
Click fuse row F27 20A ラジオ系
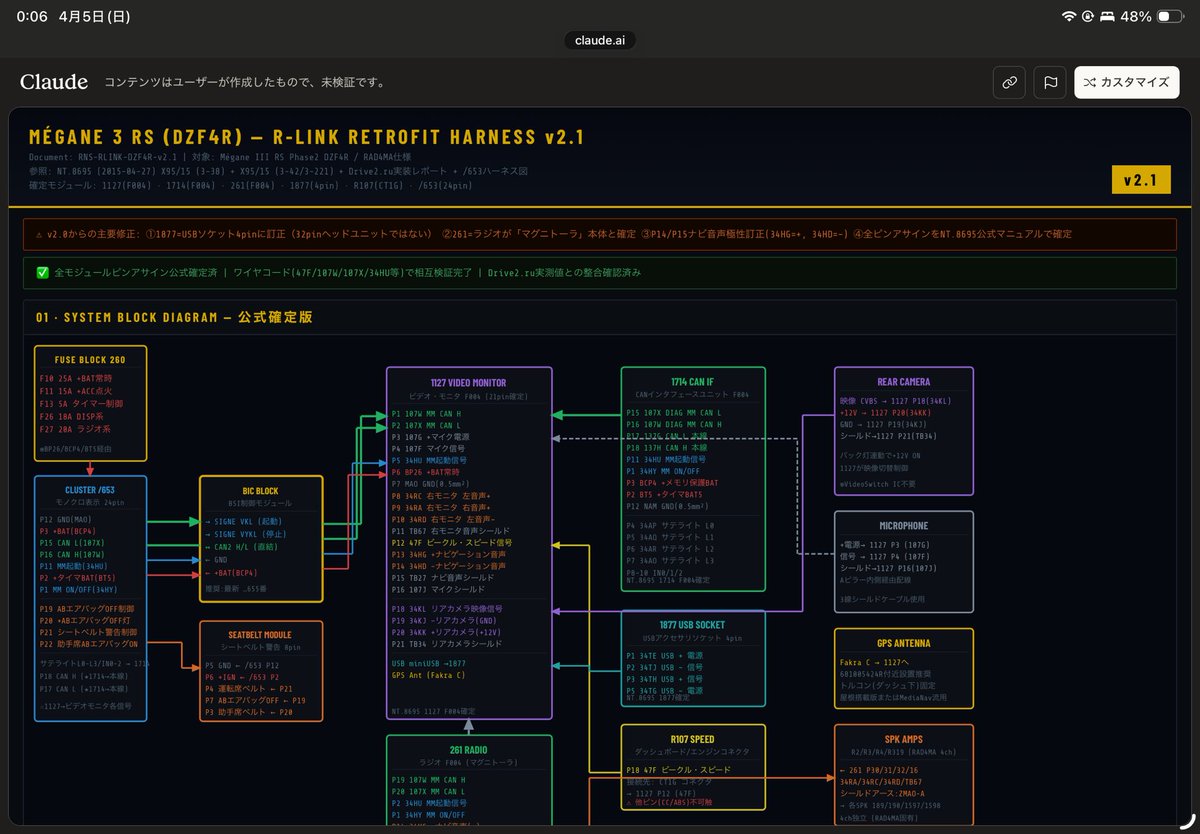75,430
